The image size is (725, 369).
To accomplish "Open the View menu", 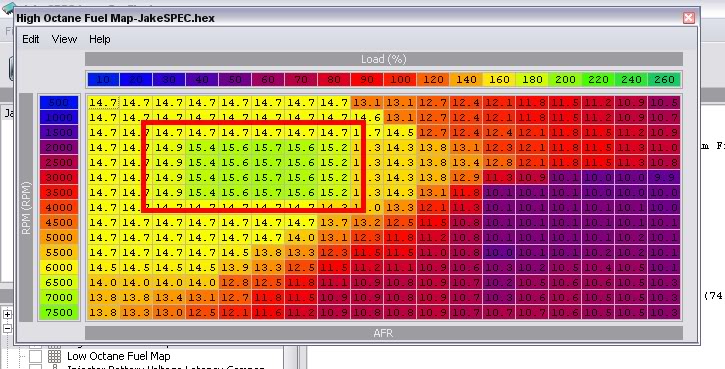I will coord(64,39).
